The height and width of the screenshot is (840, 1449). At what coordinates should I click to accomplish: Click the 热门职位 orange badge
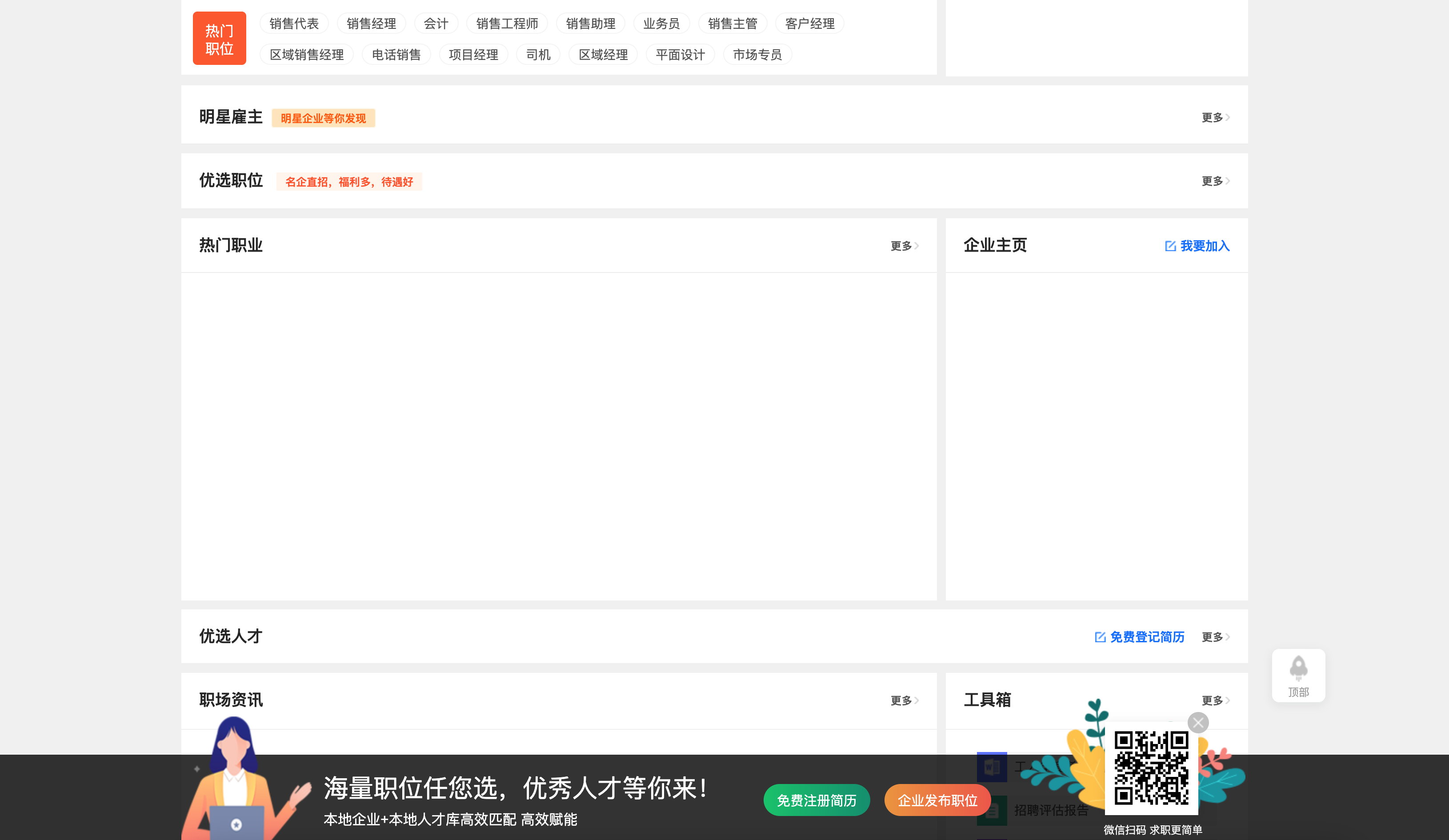pos(219,39)
